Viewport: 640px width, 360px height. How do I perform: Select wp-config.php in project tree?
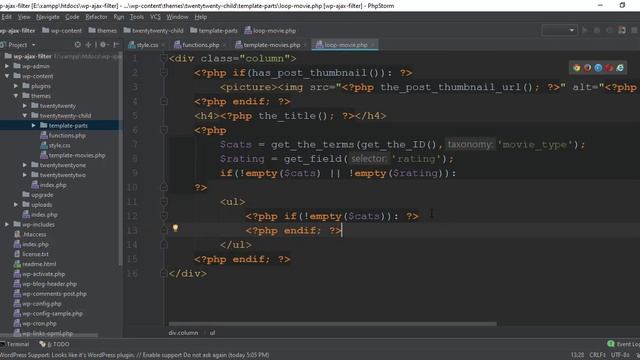tap(38, 304)
